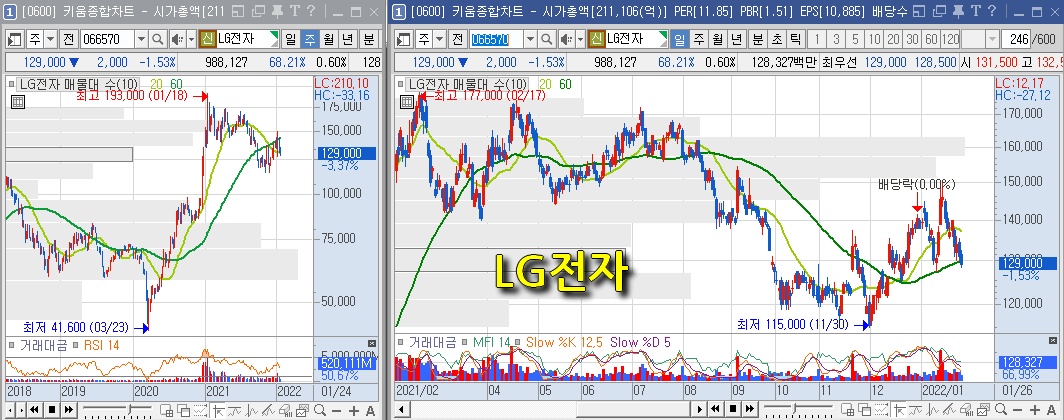
Task: Click 전 button in left window toolbar
Action: coord(69,39)
